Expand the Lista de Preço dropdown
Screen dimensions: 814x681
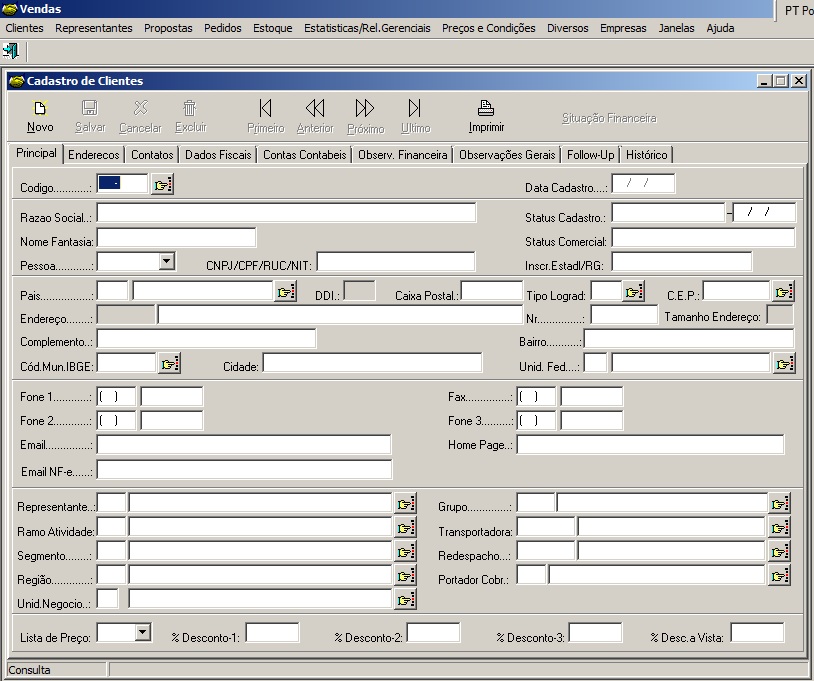point(142,632)
